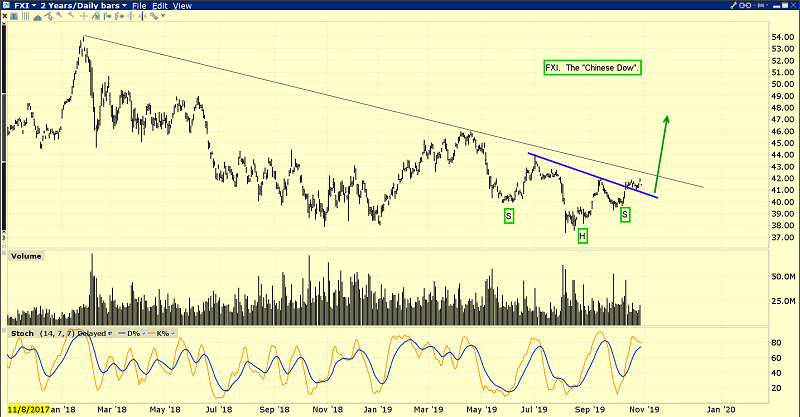This screenshot has height=417, width=800.
Task: Select the mountain area chart icon
Action: tap(37, 17)
